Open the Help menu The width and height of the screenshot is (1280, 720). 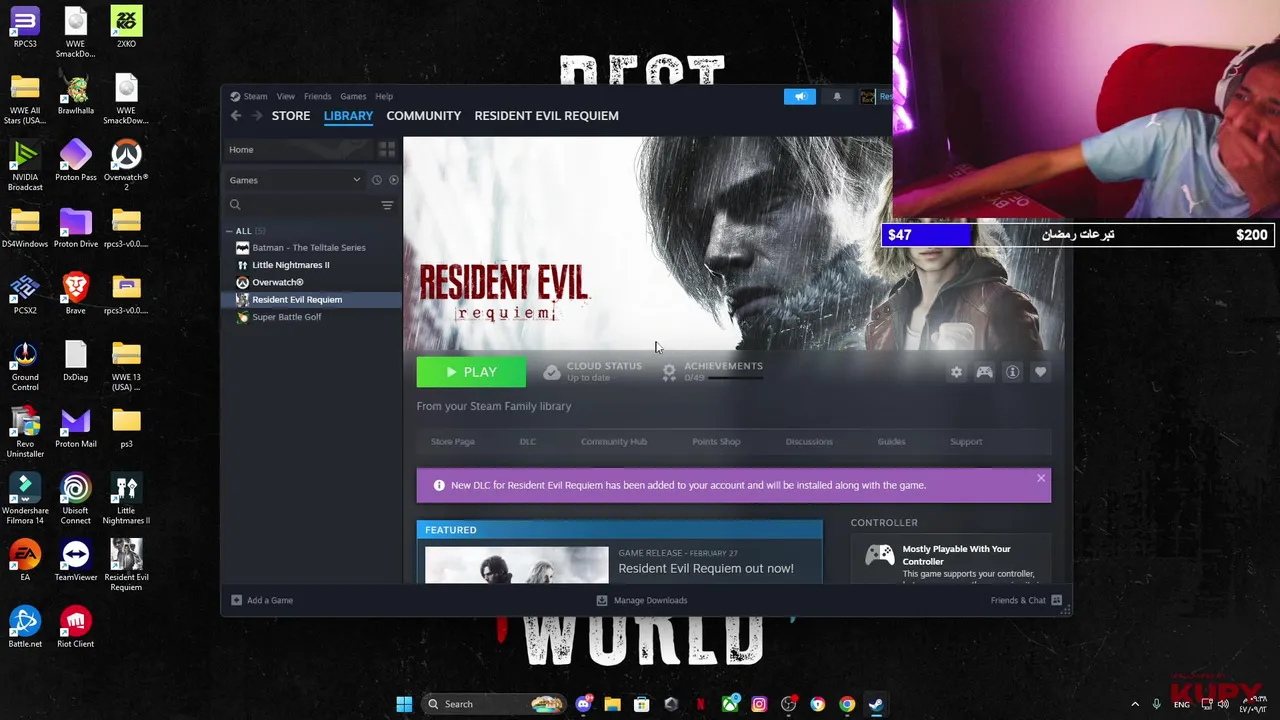pos(384,96)
